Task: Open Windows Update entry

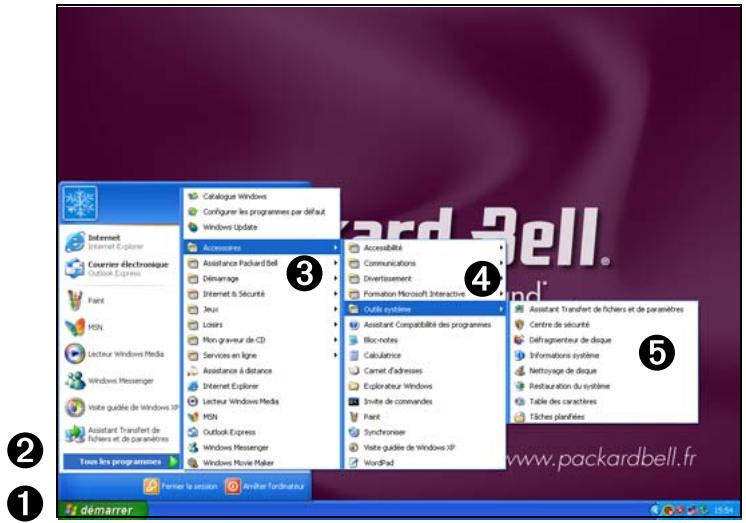Action: 262,227
